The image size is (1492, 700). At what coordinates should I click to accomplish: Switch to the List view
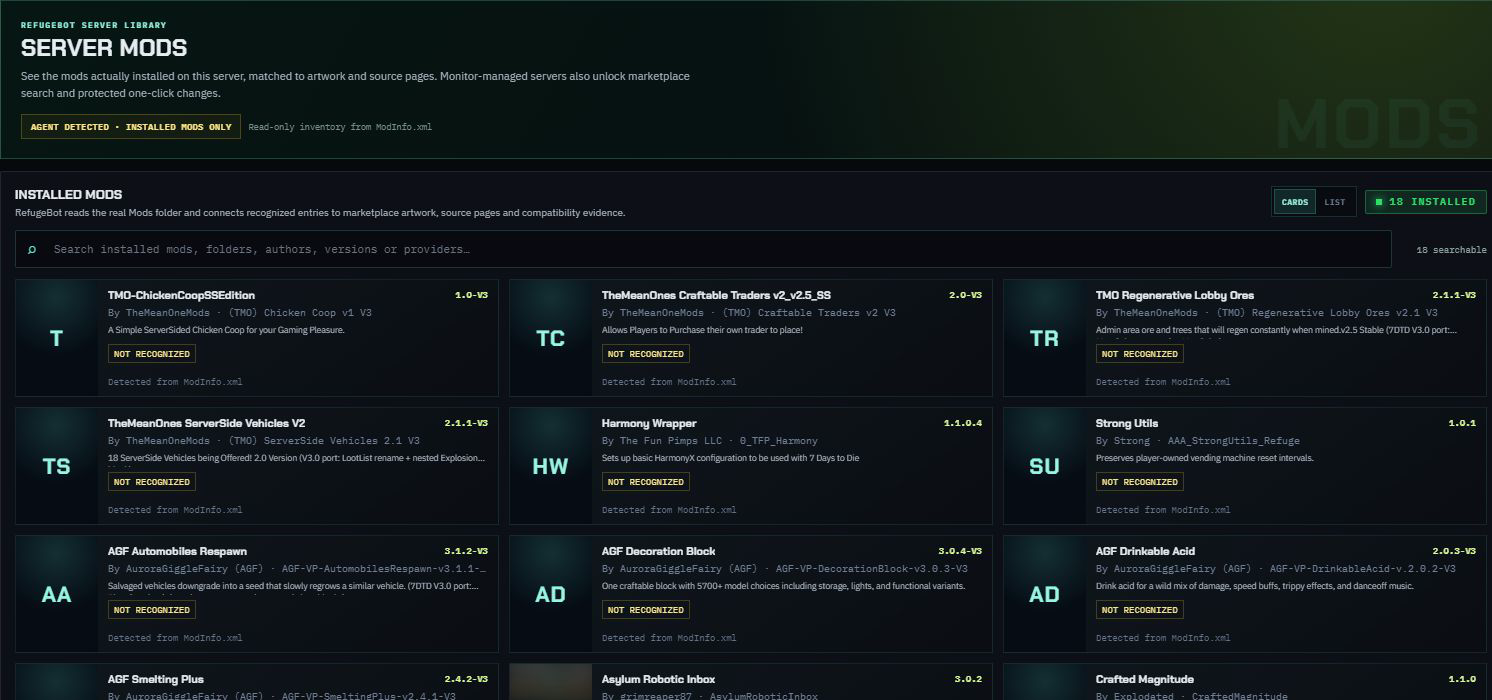(1335, 202)
